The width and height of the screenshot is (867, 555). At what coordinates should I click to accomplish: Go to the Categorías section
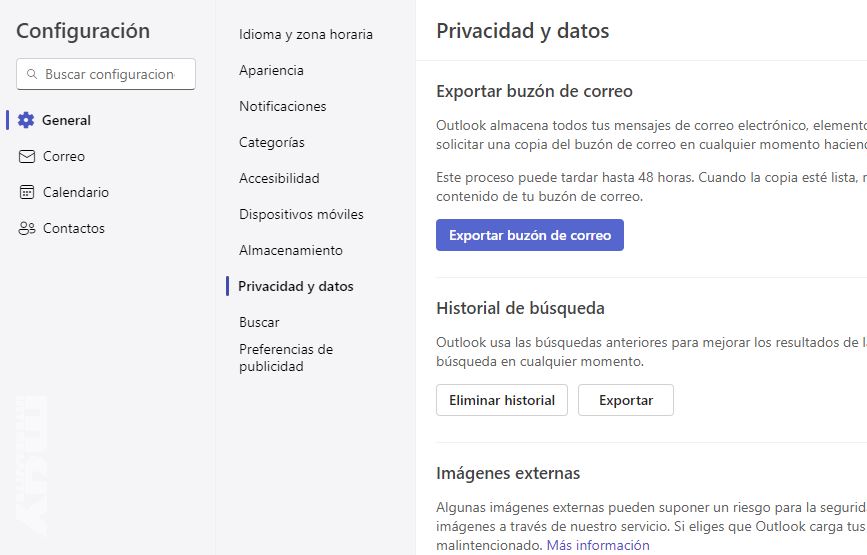[272, 142]
